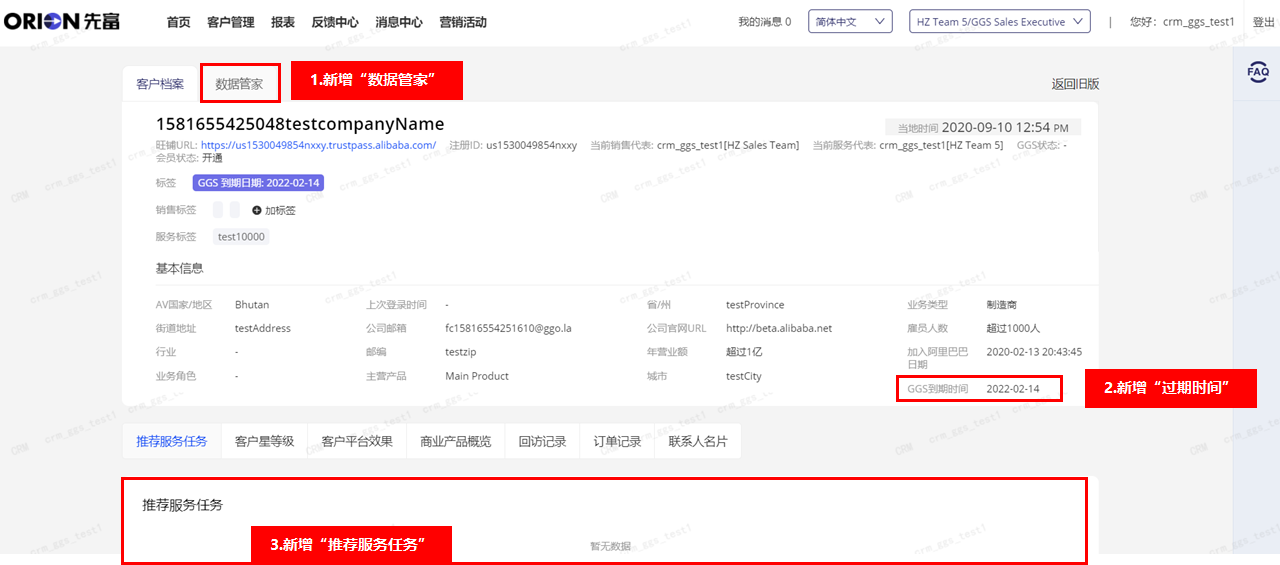Click 返回旧版 link
Screen dimensions: 1280x565
pyautogui.click(x=1075, y=84)
